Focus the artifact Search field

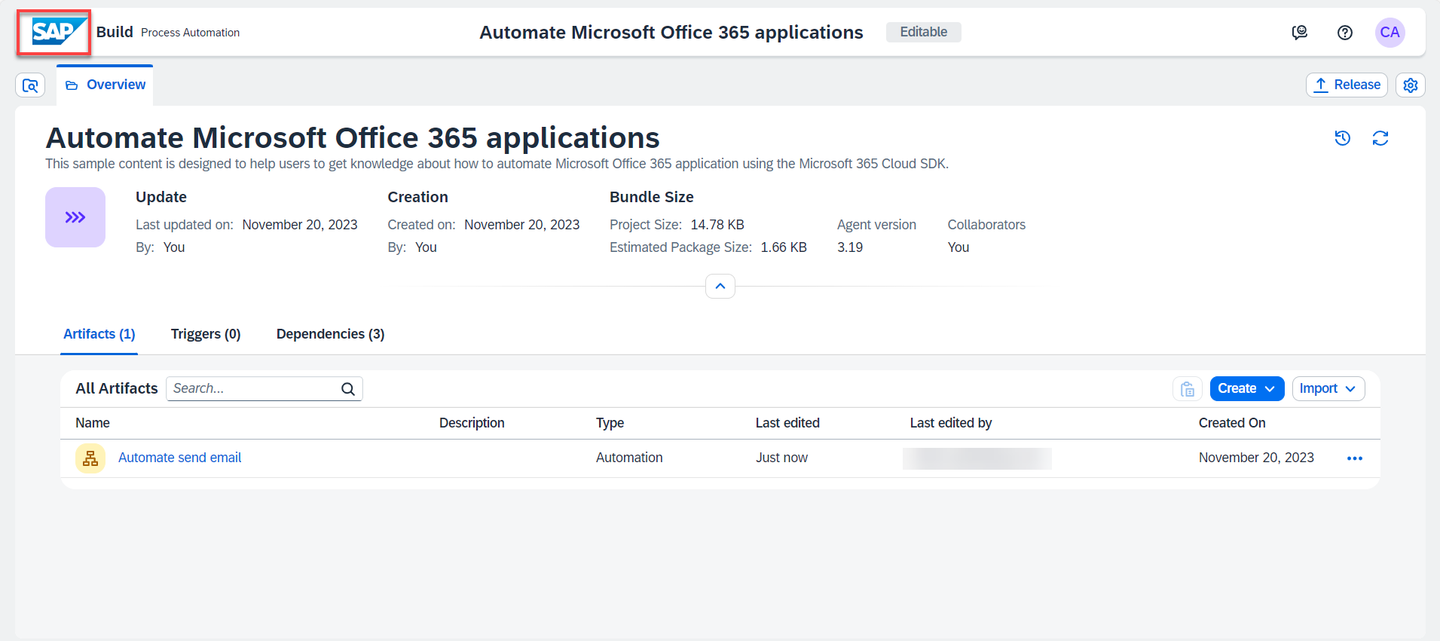[x=264, y=389]
